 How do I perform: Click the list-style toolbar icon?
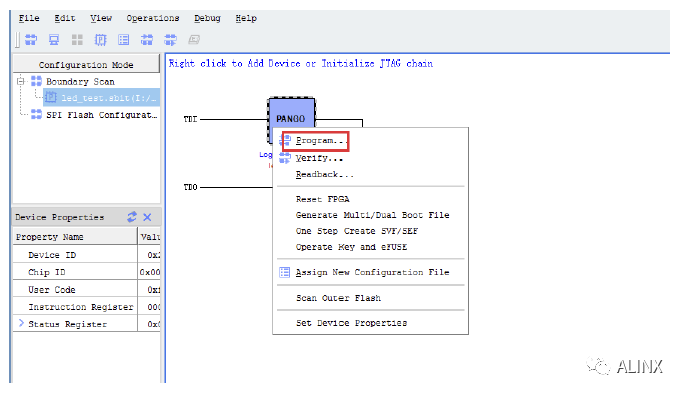click(123, 40)
